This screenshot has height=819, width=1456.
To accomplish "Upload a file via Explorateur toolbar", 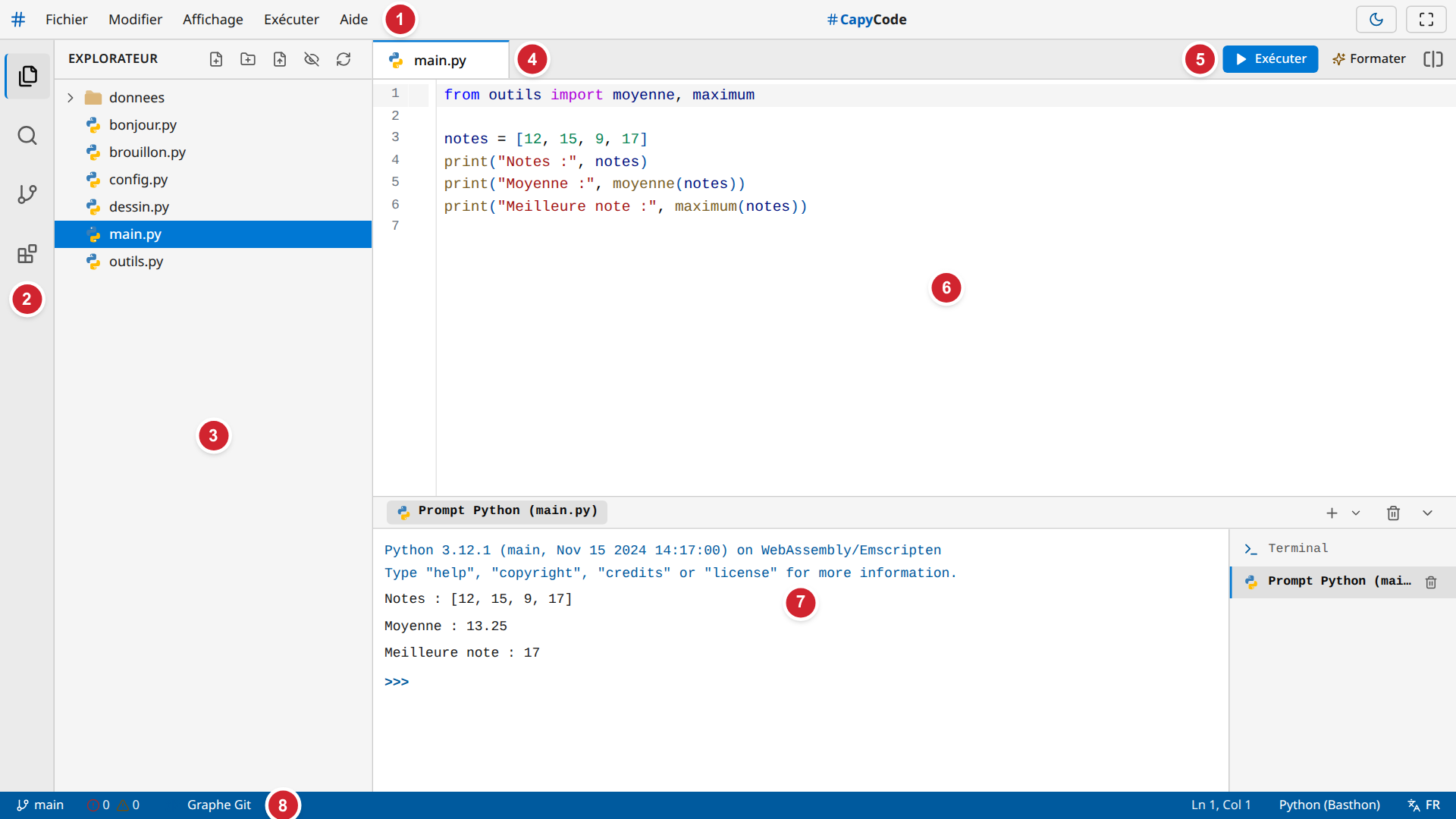I will point(280,59).
